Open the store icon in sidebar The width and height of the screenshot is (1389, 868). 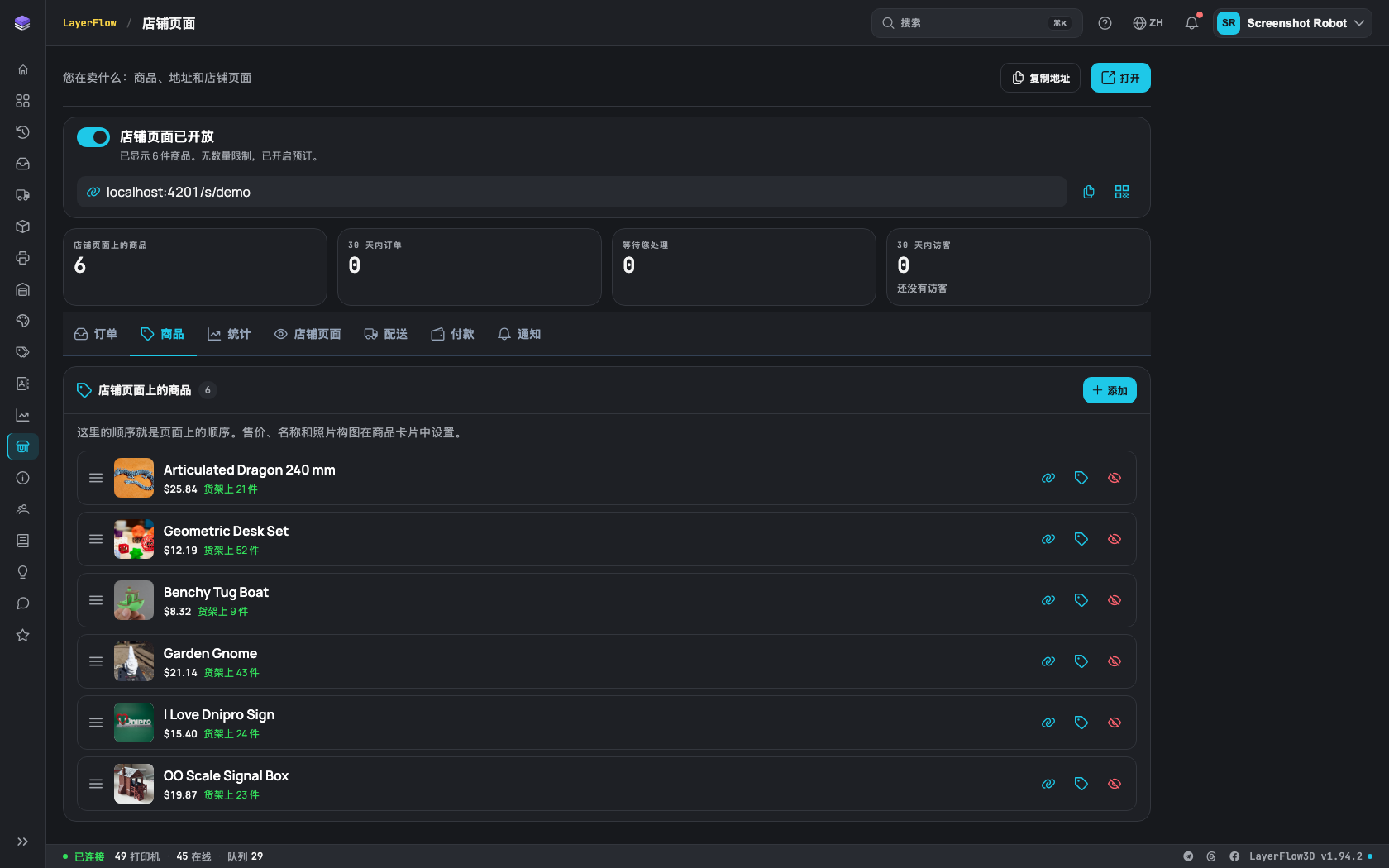pos(23,446)
